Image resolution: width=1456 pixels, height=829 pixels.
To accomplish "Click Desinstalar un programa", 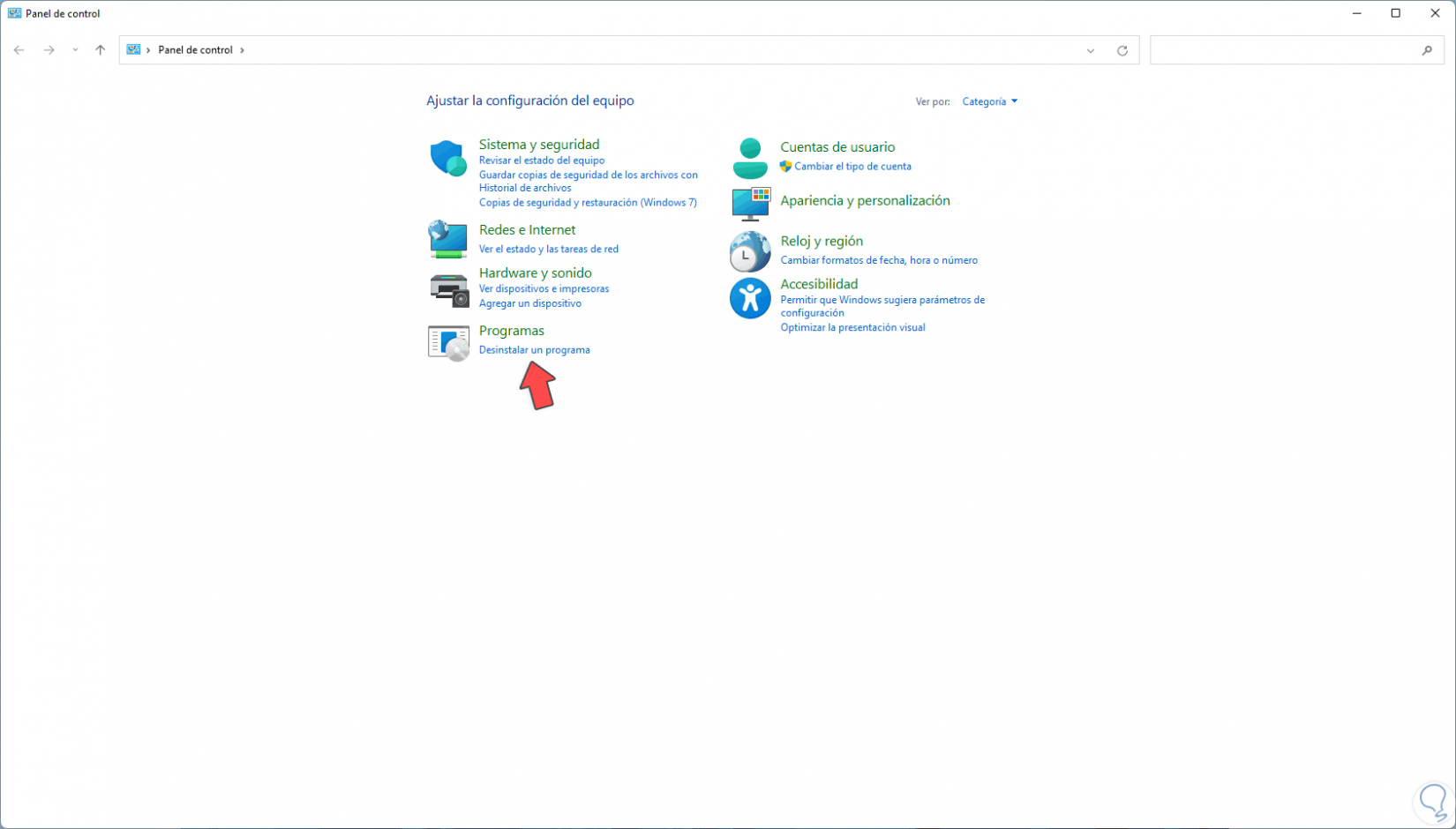I will pyautogui.click(x=535, y=350).
